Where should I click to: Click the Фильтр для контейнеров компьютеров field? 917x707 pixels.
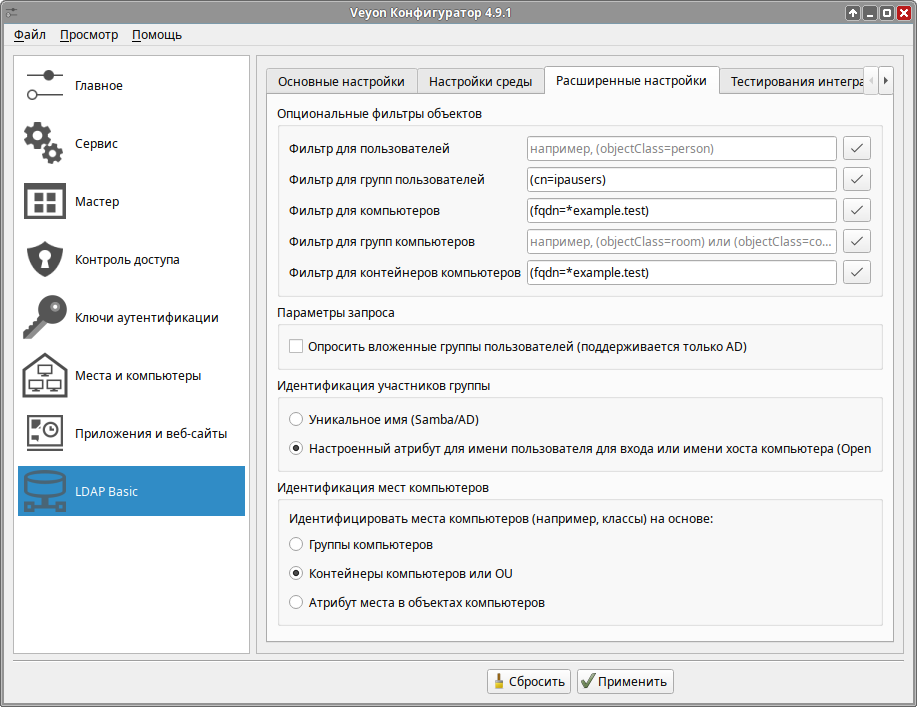point(681,273)
